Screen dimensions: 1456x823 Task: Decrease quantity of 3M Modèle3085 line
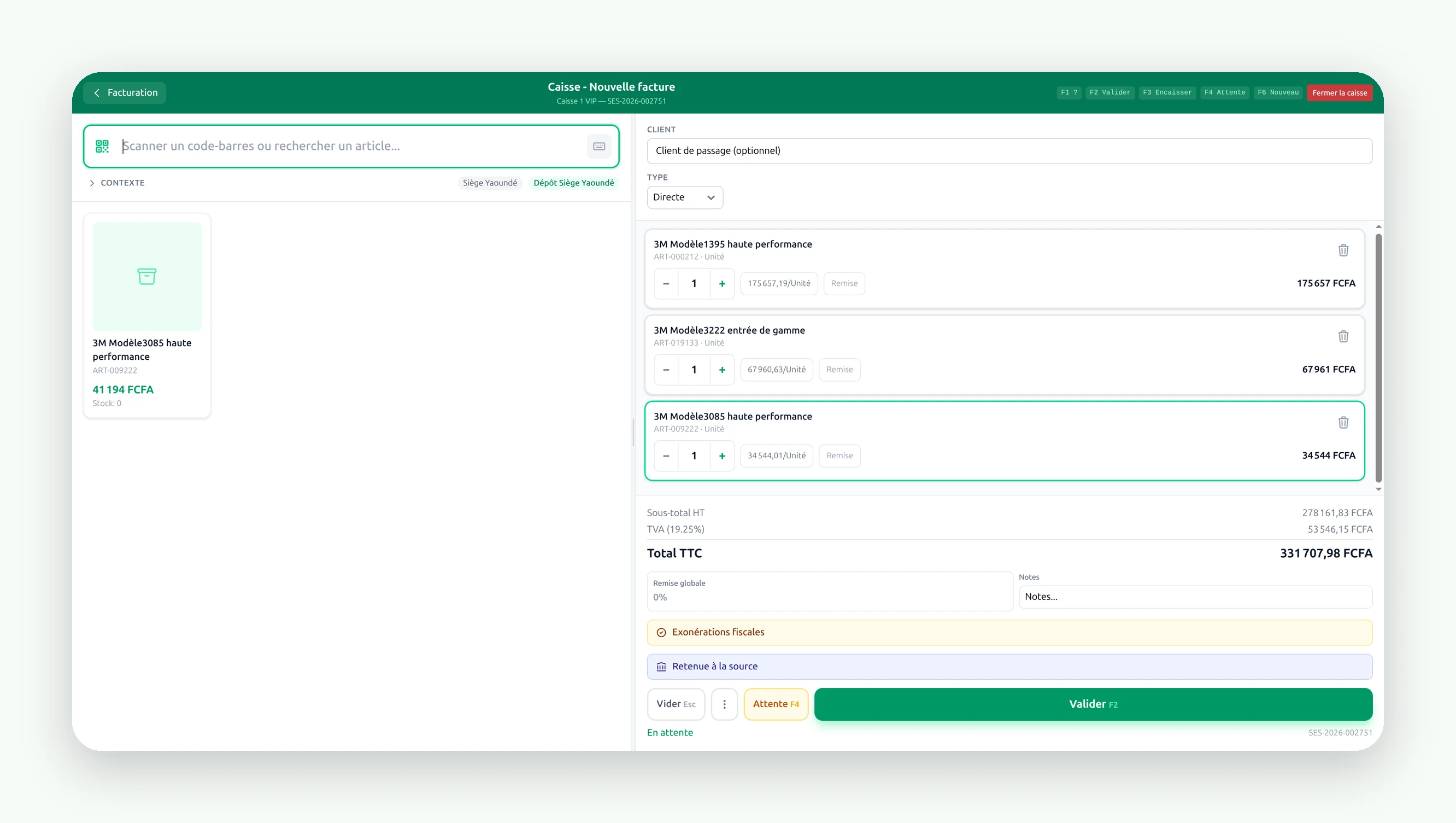[666, 456]
